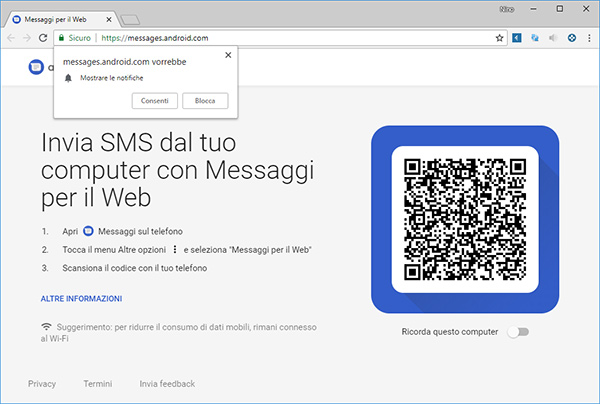The height and width of the screenshot is (404, 600).
Task: Open the translate extension icon
Action: coord(535,38)
